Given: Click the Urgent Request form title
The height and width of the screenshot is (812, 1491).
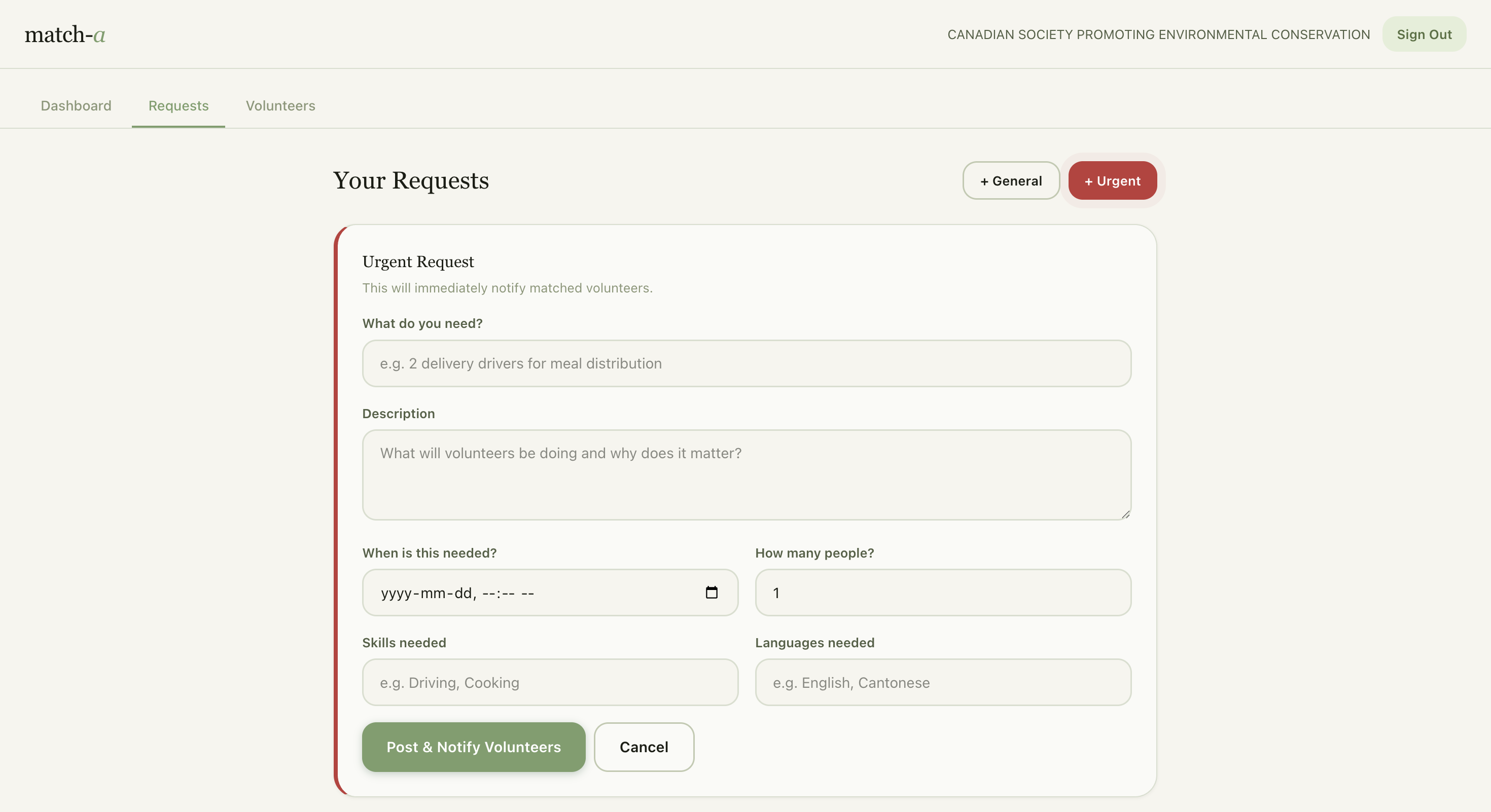Looking at the screenshot, I should coord(418,262).
